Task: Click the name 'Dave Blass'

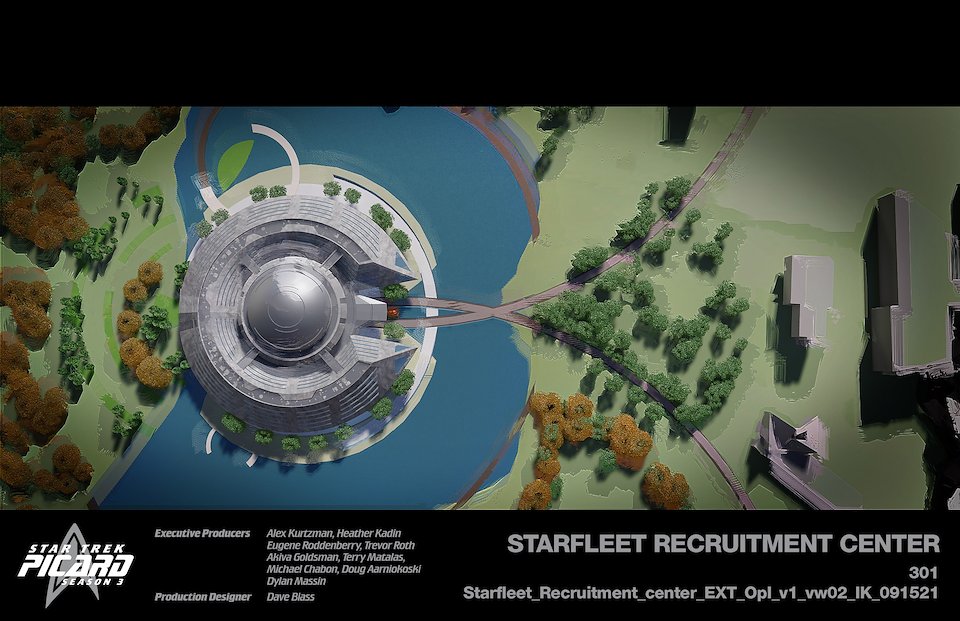Action: (x=290, y=597)
